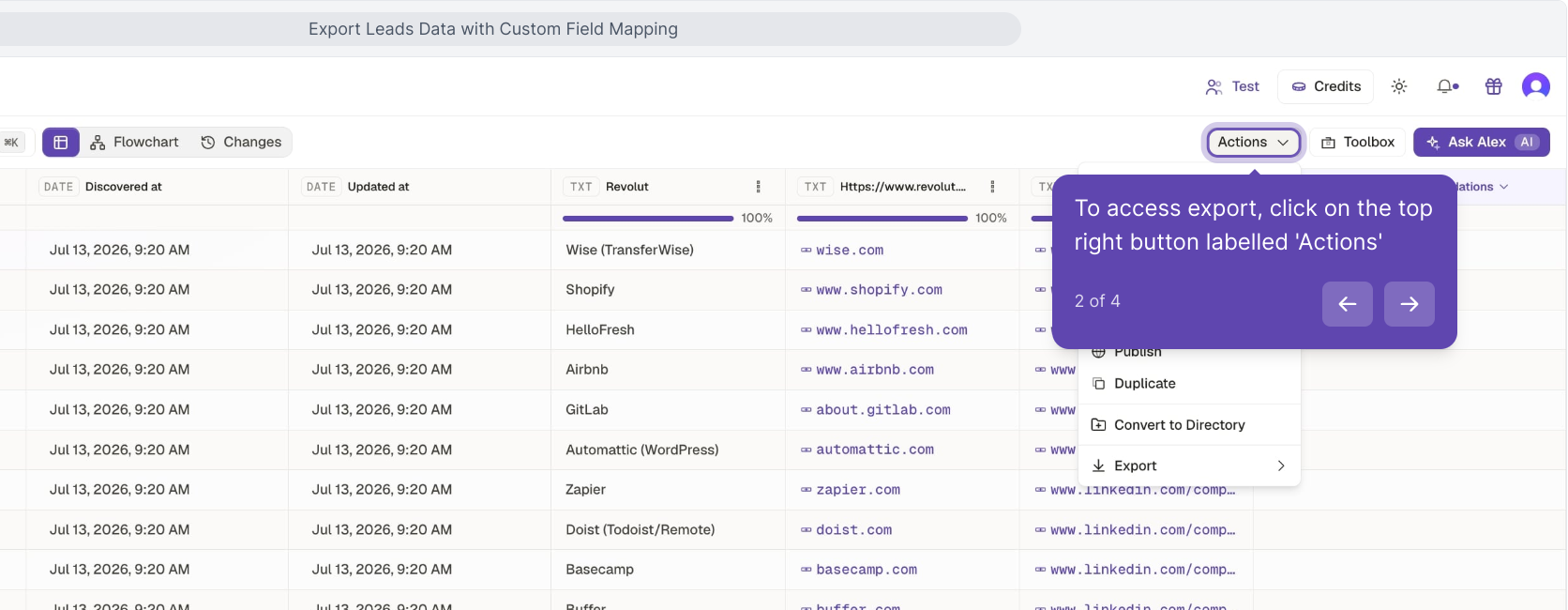Click the Ask Alex sparkle icon

pyautogui.click(x=1433, y=143)
